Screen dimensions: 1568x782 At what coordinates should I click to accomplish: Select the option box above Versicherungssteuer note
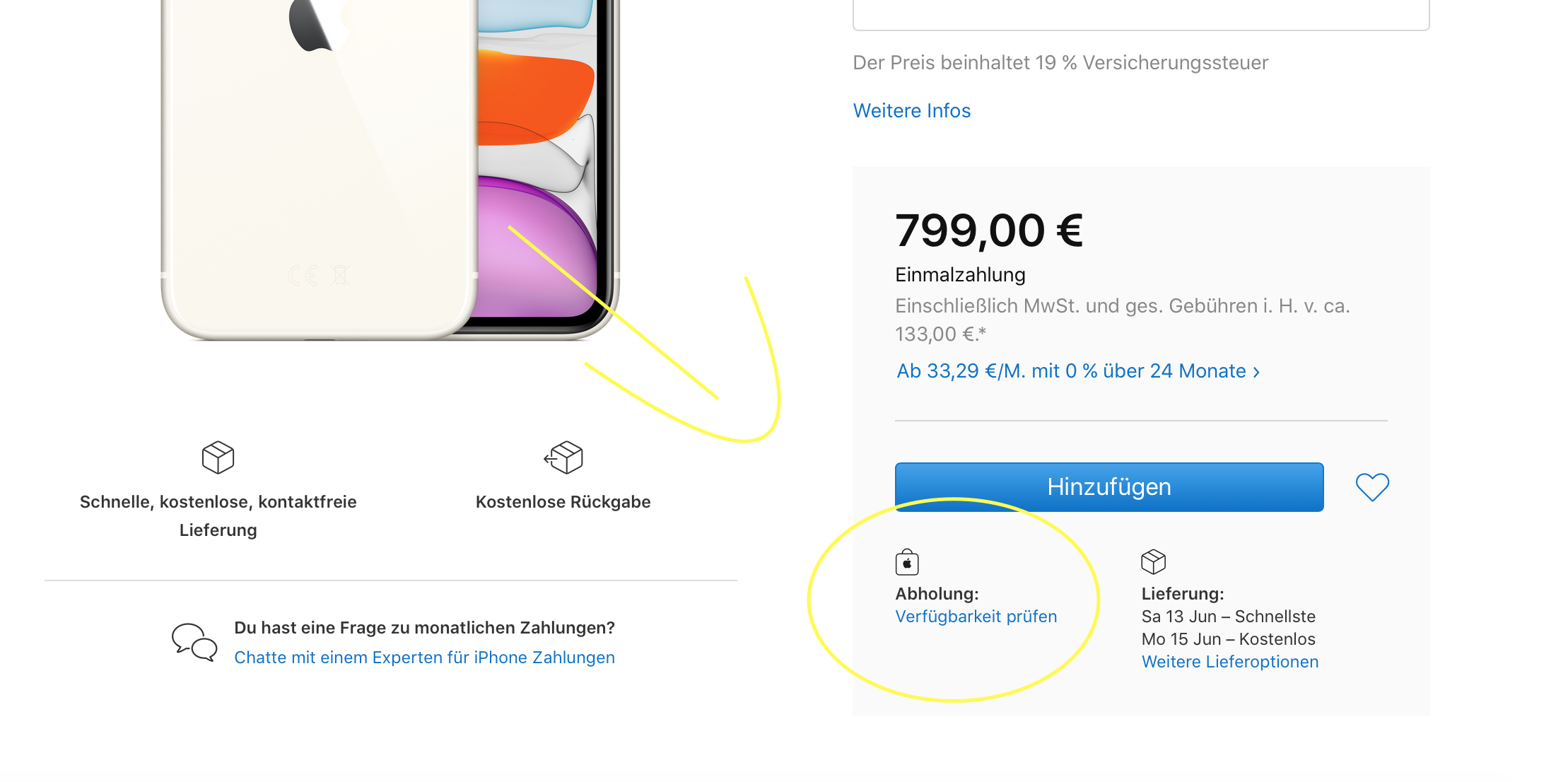(1140, 14)
